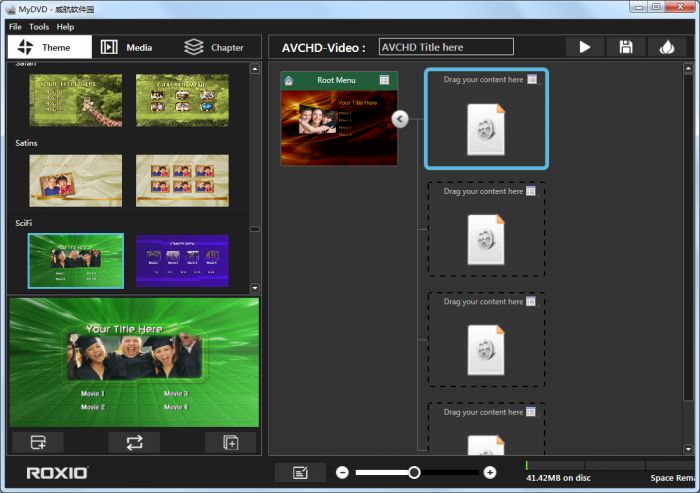Click the Burn disc flame icon
Image resolution: width=700 pixels, height=493 pixels.
(667, 47)
